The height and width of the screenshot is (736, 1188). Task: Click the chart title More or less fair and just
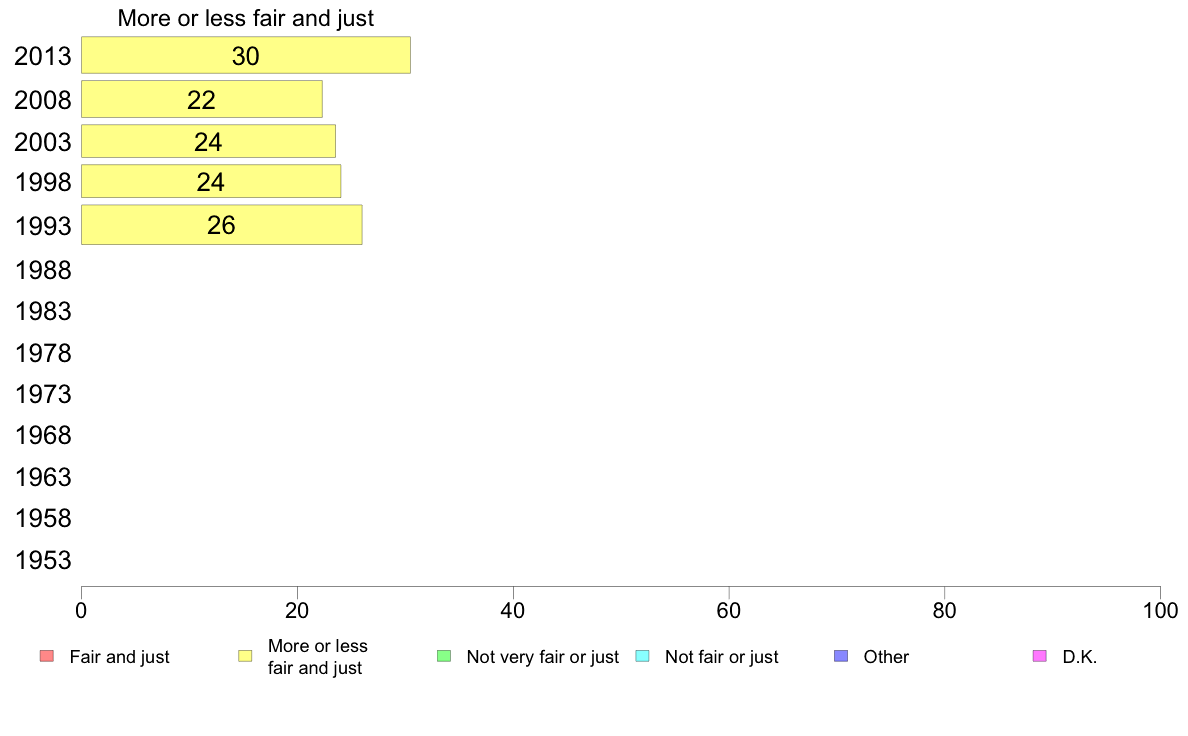(245, 18)
